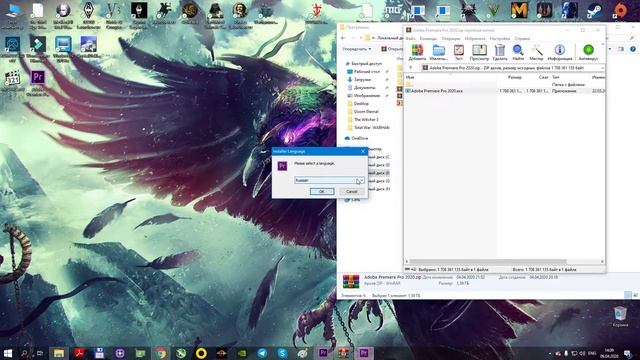The width and height of the screenshot is (640, 360).
Task: Select Pictures (Изображения) in Explorer sidebar
Action: click(363, 96)
